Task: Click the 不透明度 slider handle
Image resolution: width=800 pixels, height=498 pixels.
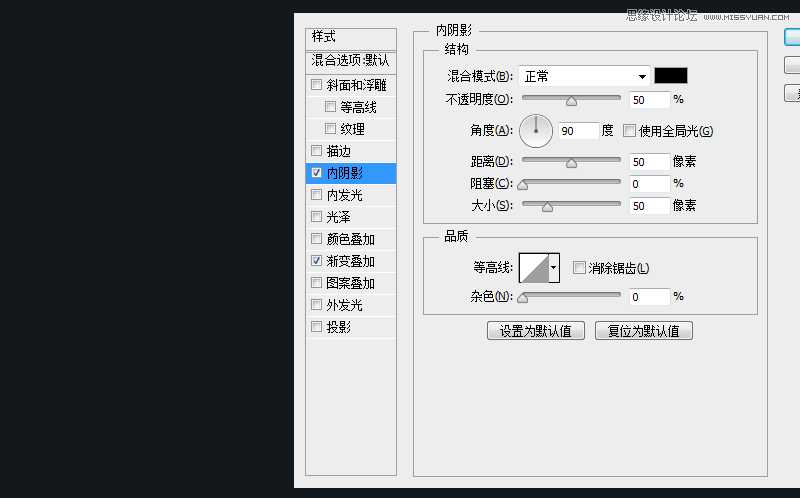Action: [571, 100]
